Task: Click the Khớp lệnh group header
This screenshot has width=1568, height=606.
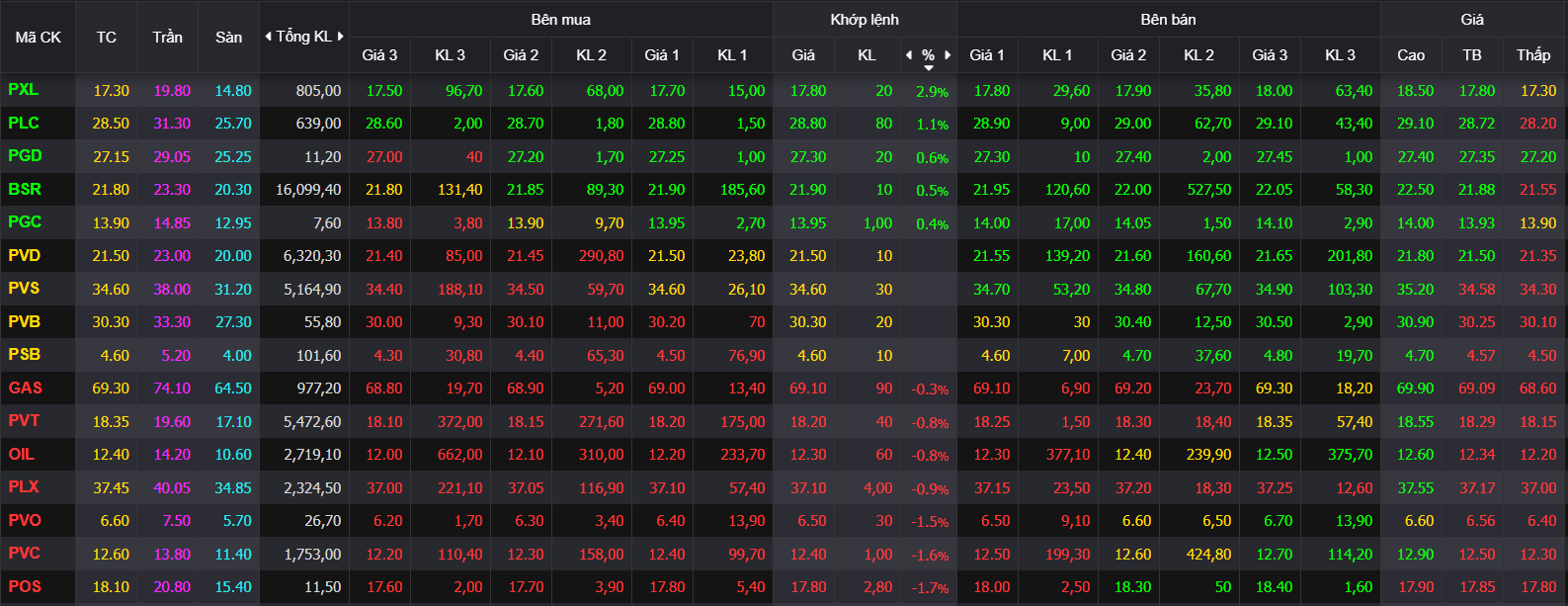Action: [x=865, y=20]
